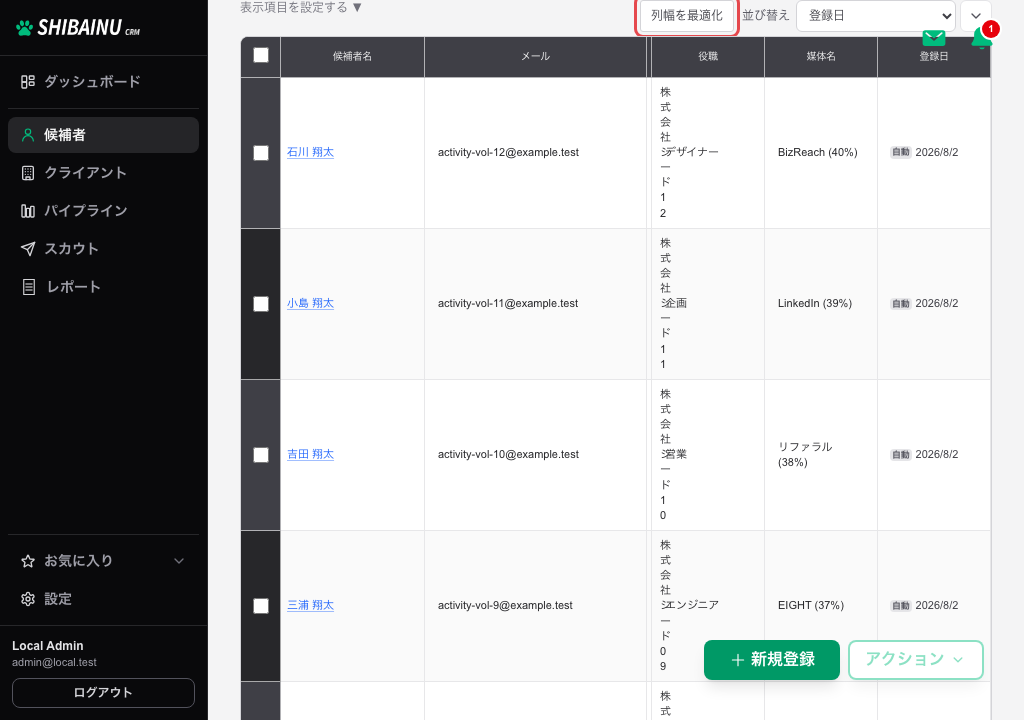Open candidate 吉田 翔太 link
Screen dimensions: 1024x720
click(310, 454)
